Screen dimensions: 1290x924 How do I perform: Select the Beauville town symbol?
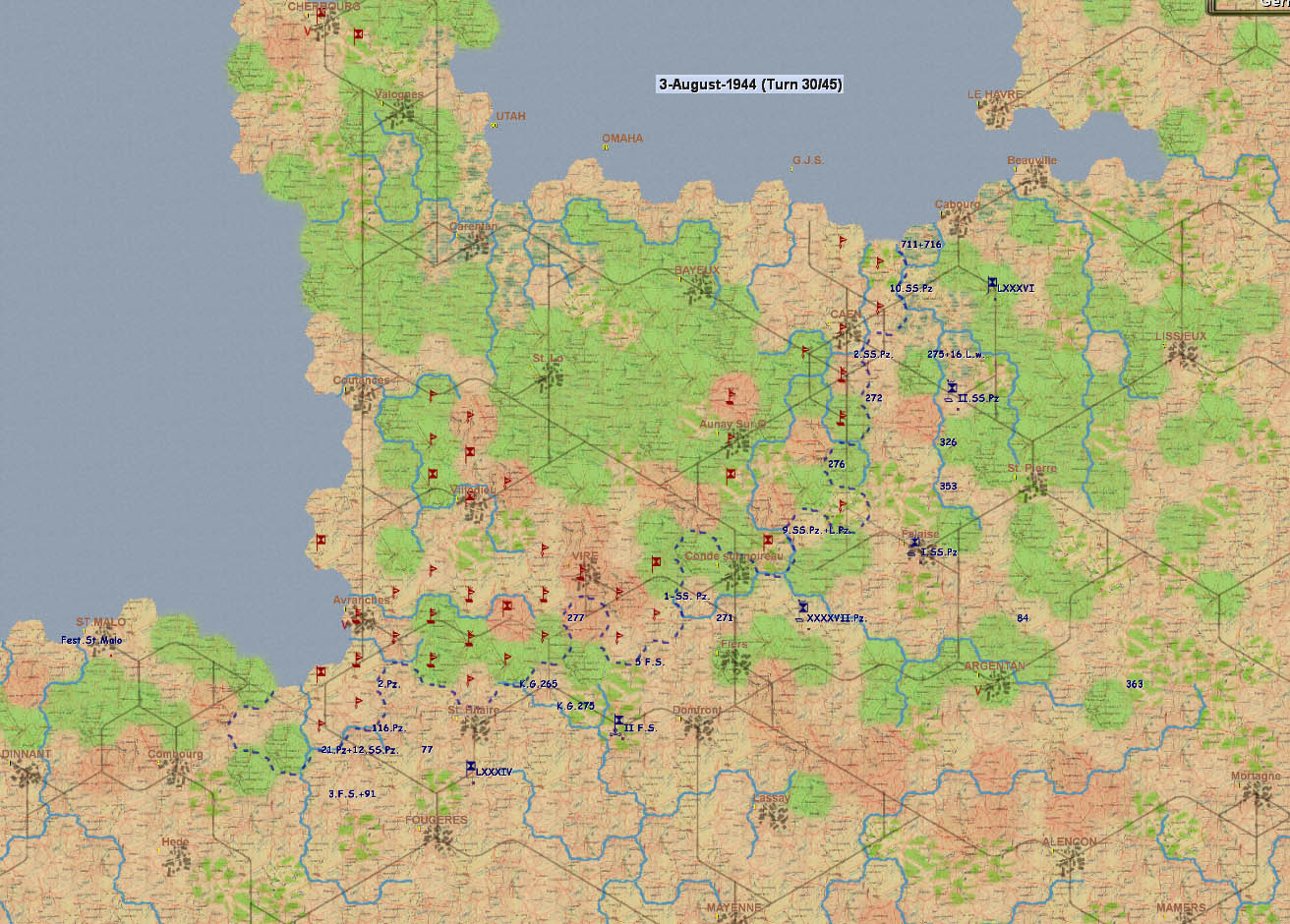pos(1032,178)
